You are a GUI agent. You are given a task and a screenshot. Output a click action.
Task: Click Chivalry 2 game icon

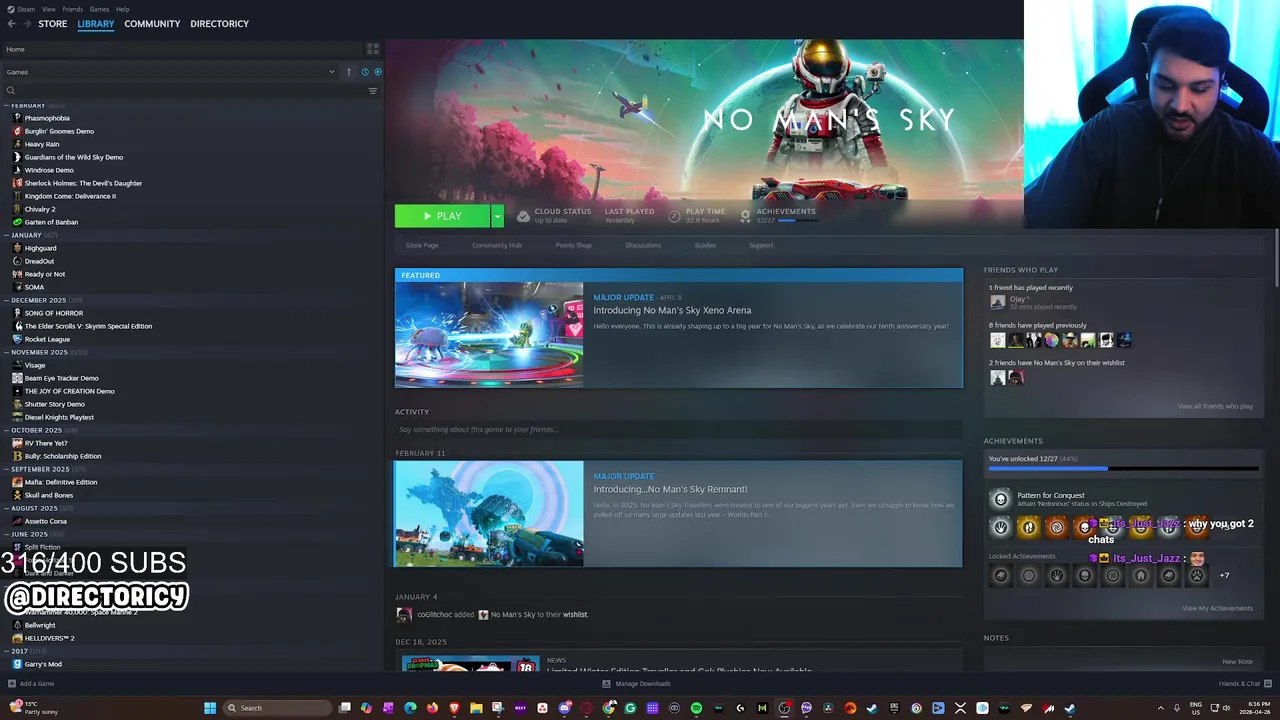pos(17,209)
